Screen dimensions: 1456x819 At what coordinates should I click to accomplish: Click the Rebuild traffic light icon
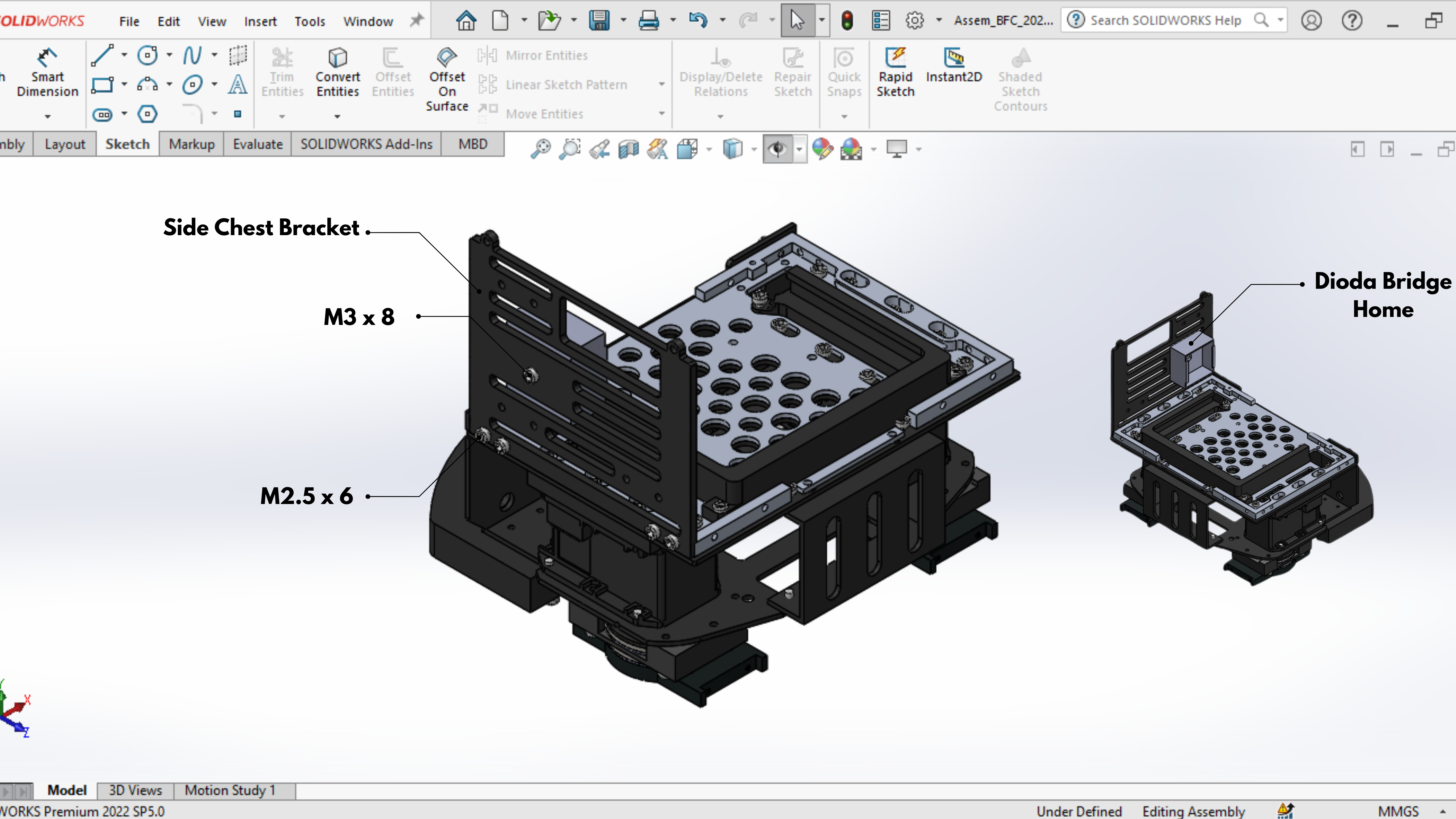pyautogui.click(x=847, y=21)
